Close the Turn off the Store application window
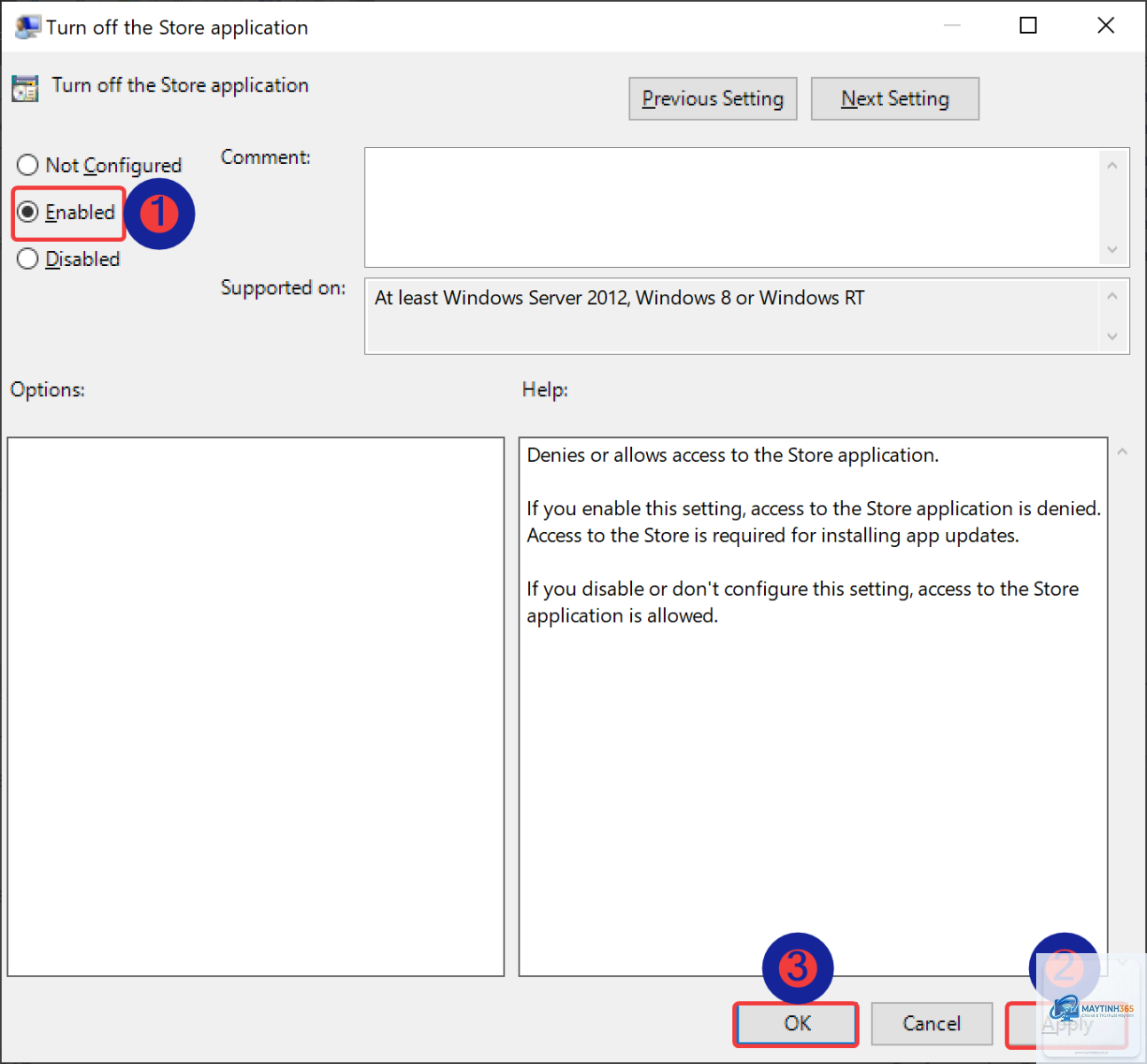This screenshot has width=1147, height=1064. [x=1105, y=26]
